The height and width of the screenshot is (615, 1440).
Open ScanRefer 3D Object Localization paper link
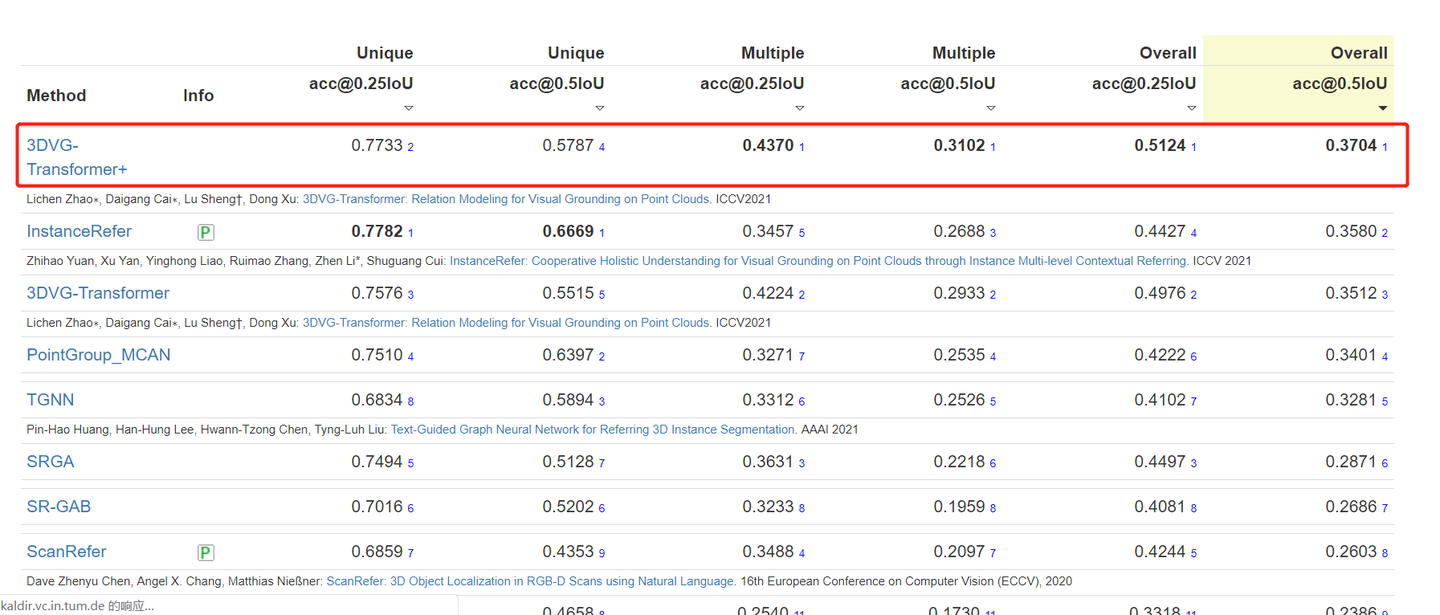pyautogui.click(x=531, y=581)
